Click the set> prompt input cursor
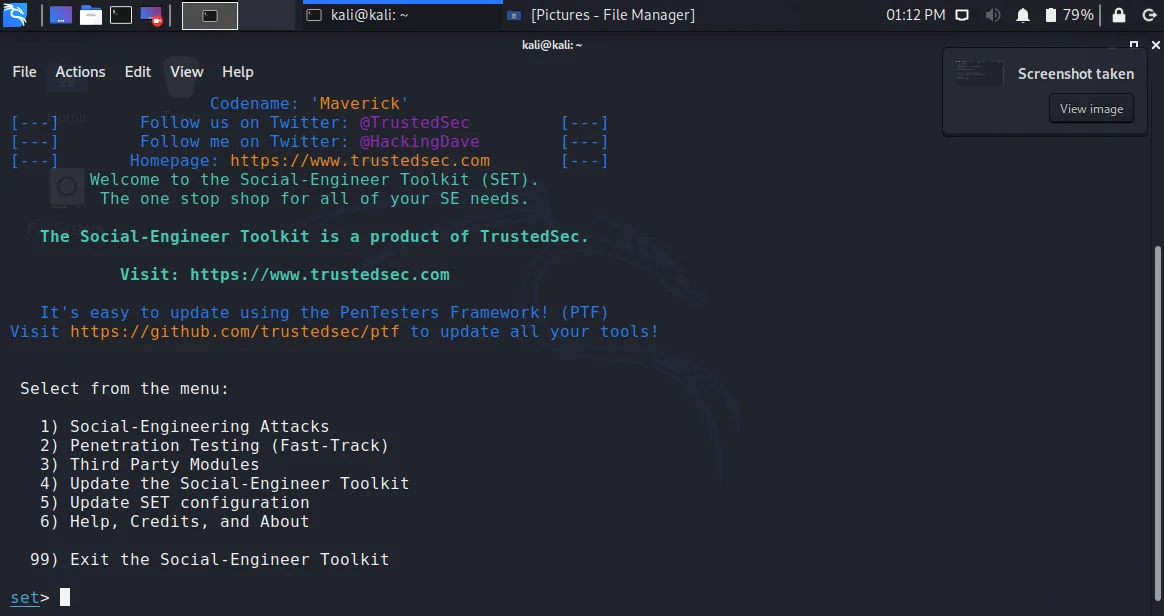The width and height of the screenshot is (1164, 616). coord(65,597)
